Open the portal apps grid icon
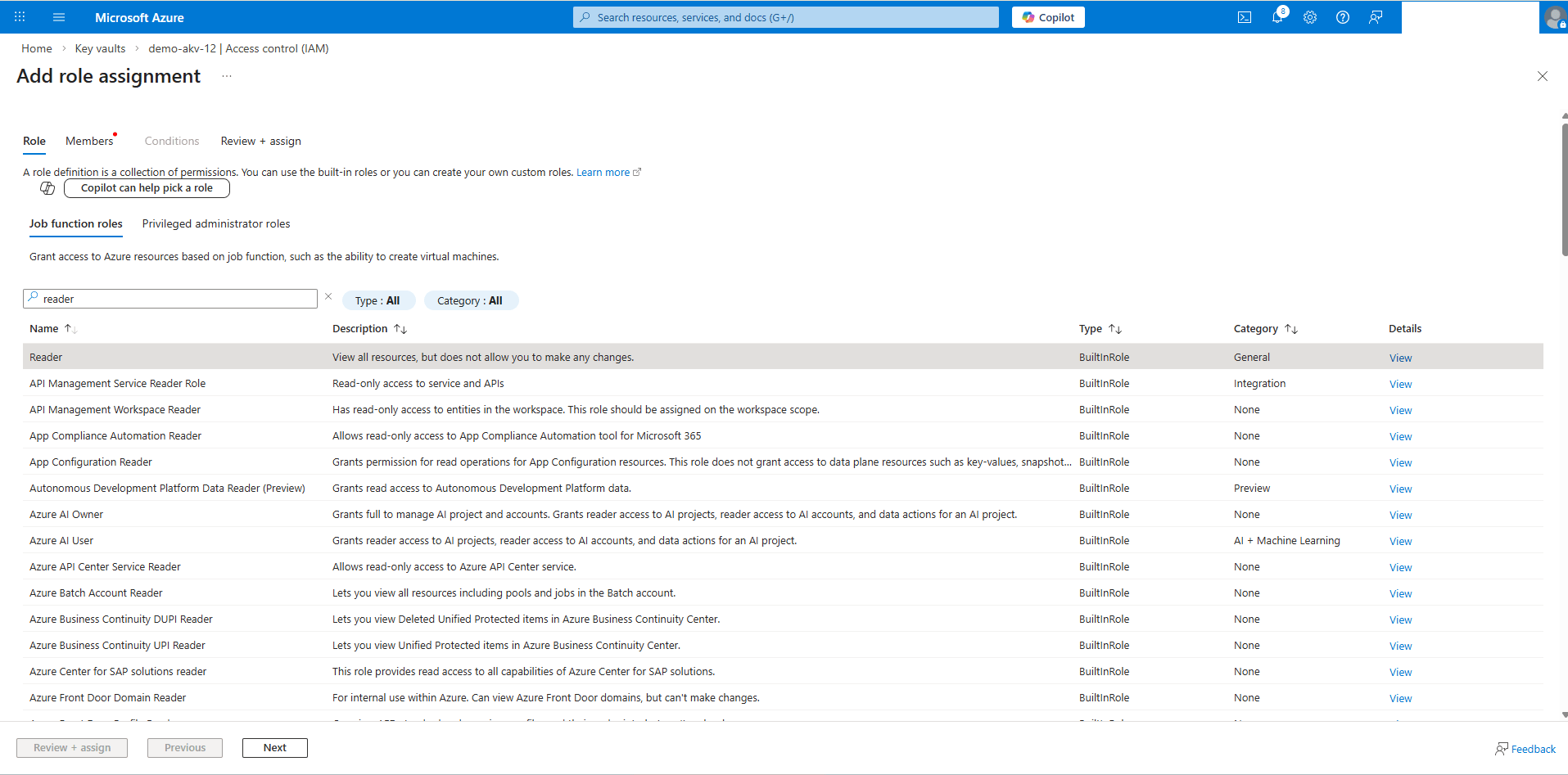 [x=18, y=16]
